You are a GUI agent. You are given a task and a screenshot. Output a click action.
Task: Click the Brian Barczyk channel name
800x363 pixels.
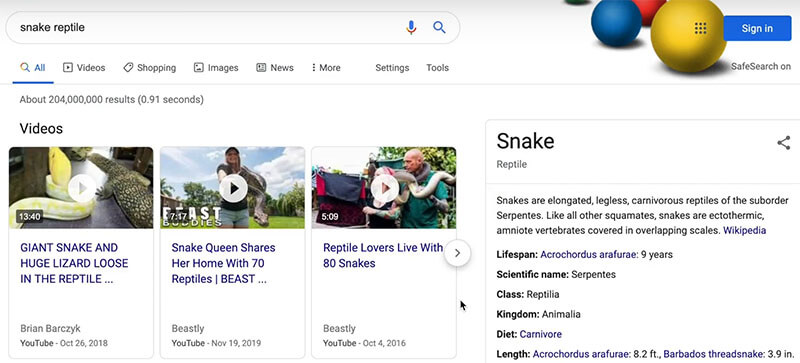point(51,328)
